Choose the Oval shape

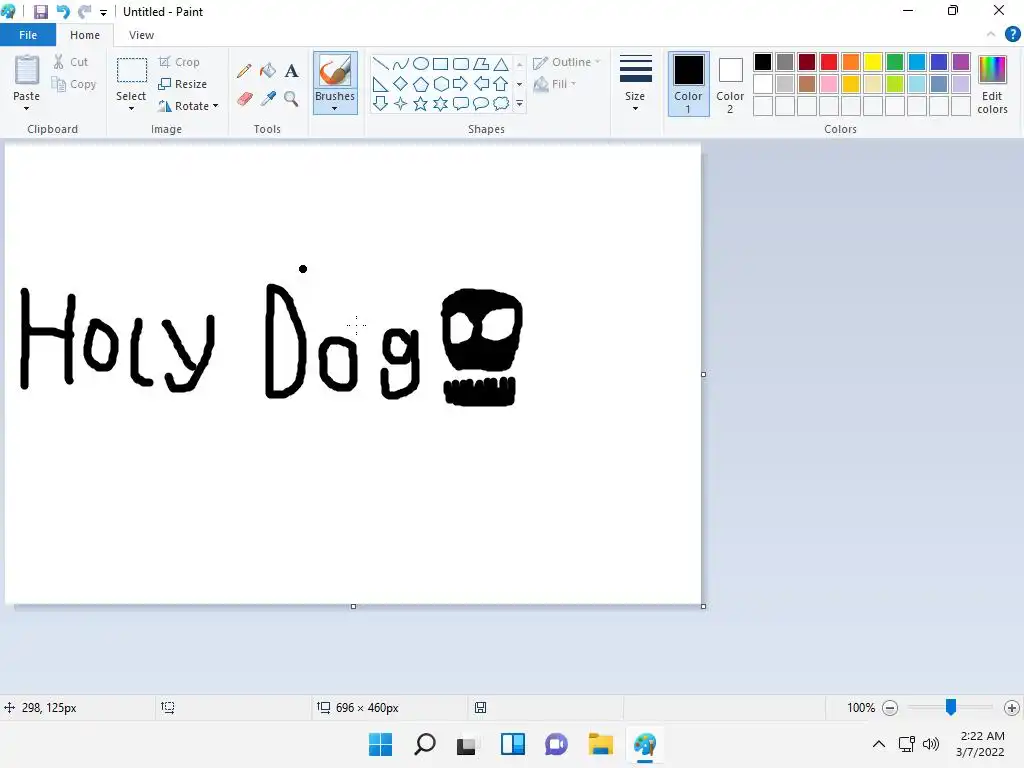pyautogui.click(x=421, y=63)
